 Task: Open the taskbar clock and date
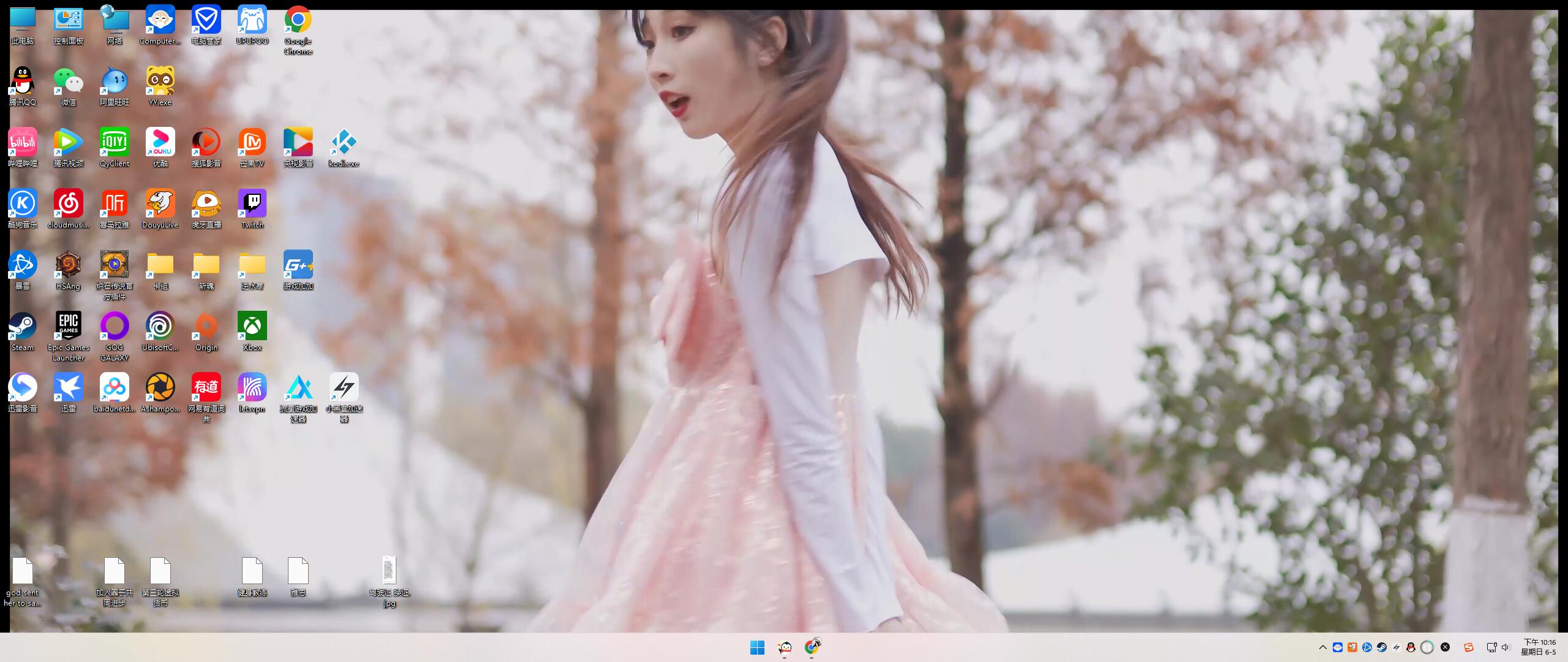point(1539,647)
